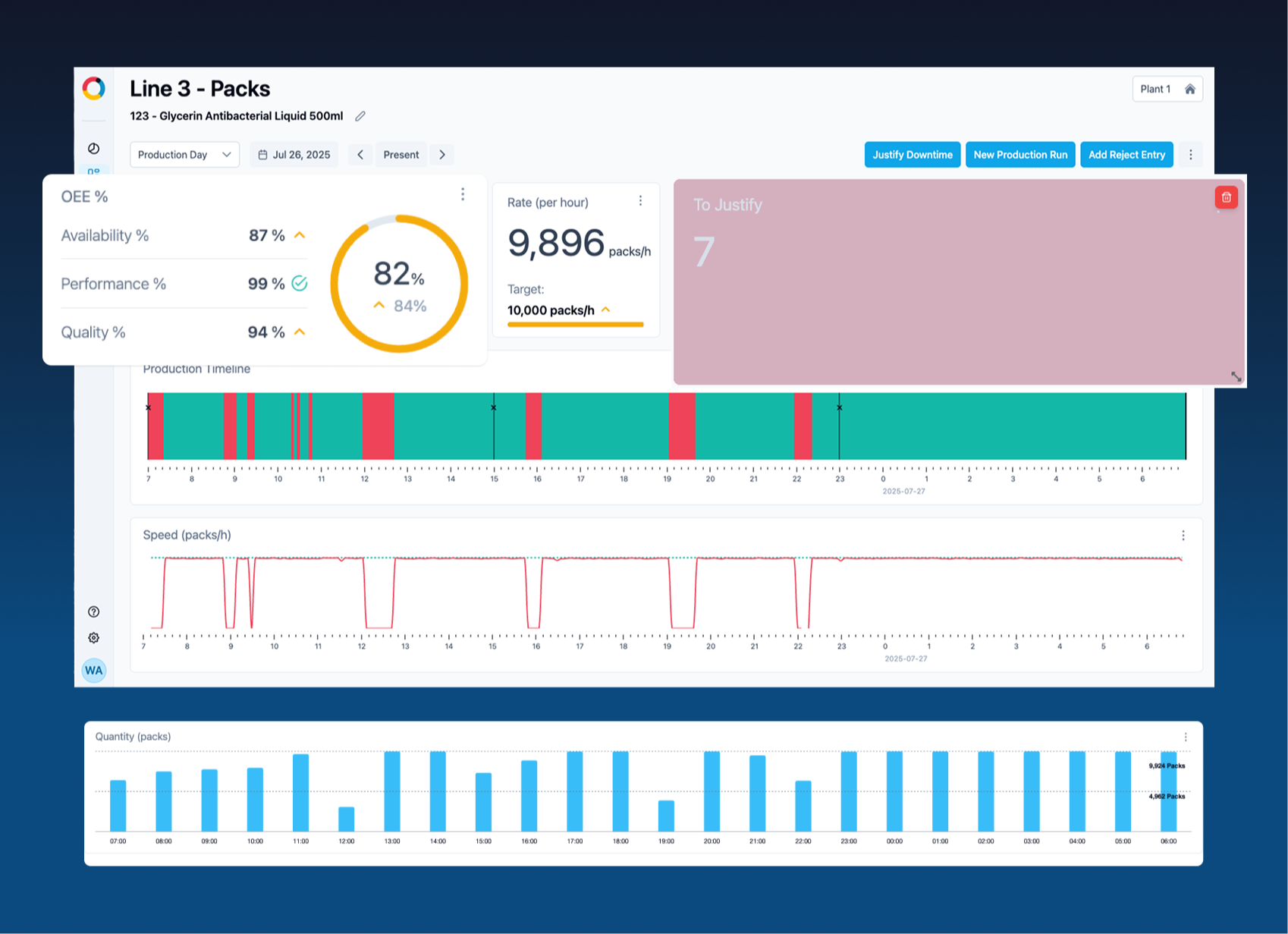This screenshot has height=934, width=1288.
Task: Click the Line 3 - Packs title
Action: [200, 89]
